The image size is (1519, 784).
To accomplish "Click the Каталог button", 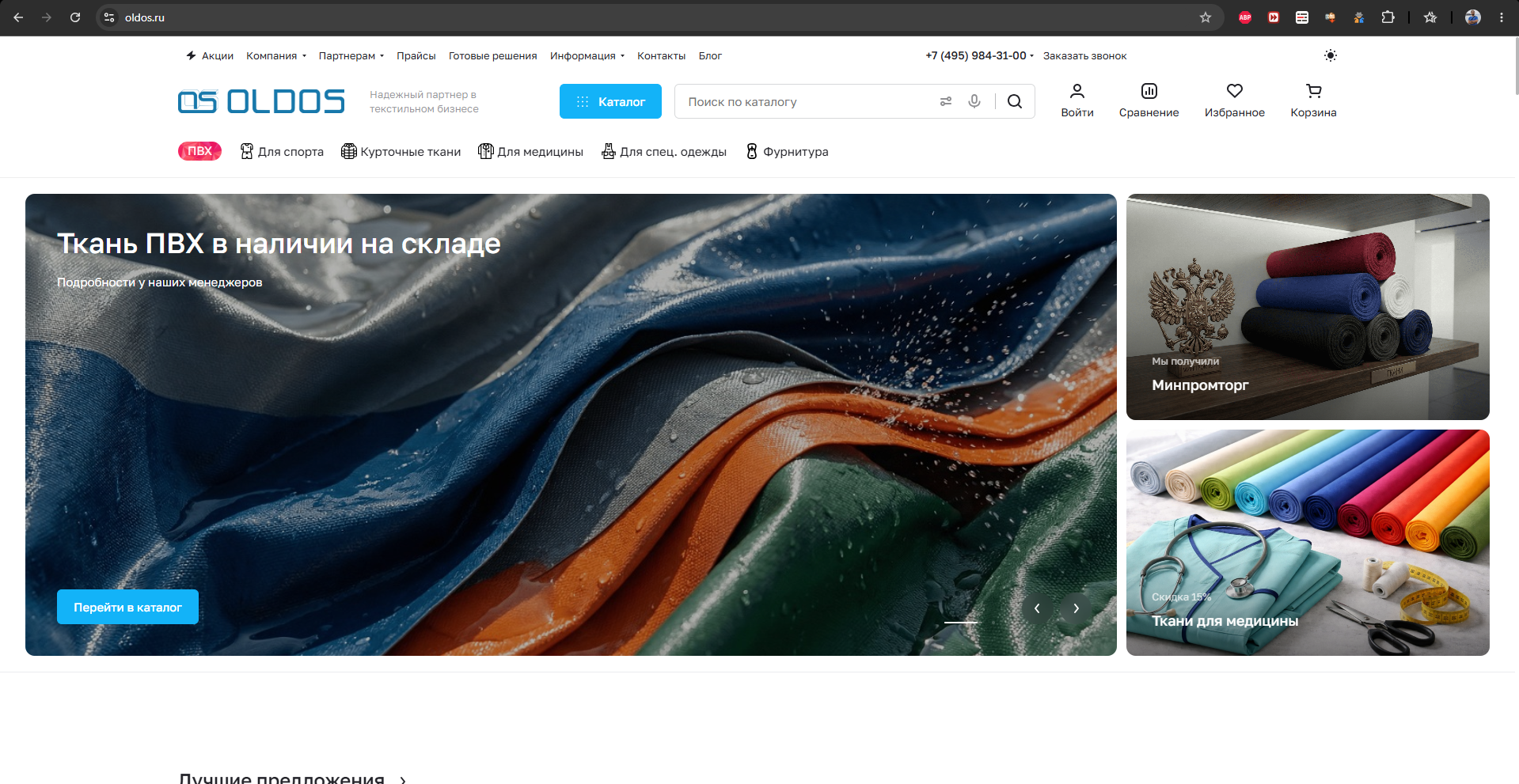I will [x=610, y=101].
